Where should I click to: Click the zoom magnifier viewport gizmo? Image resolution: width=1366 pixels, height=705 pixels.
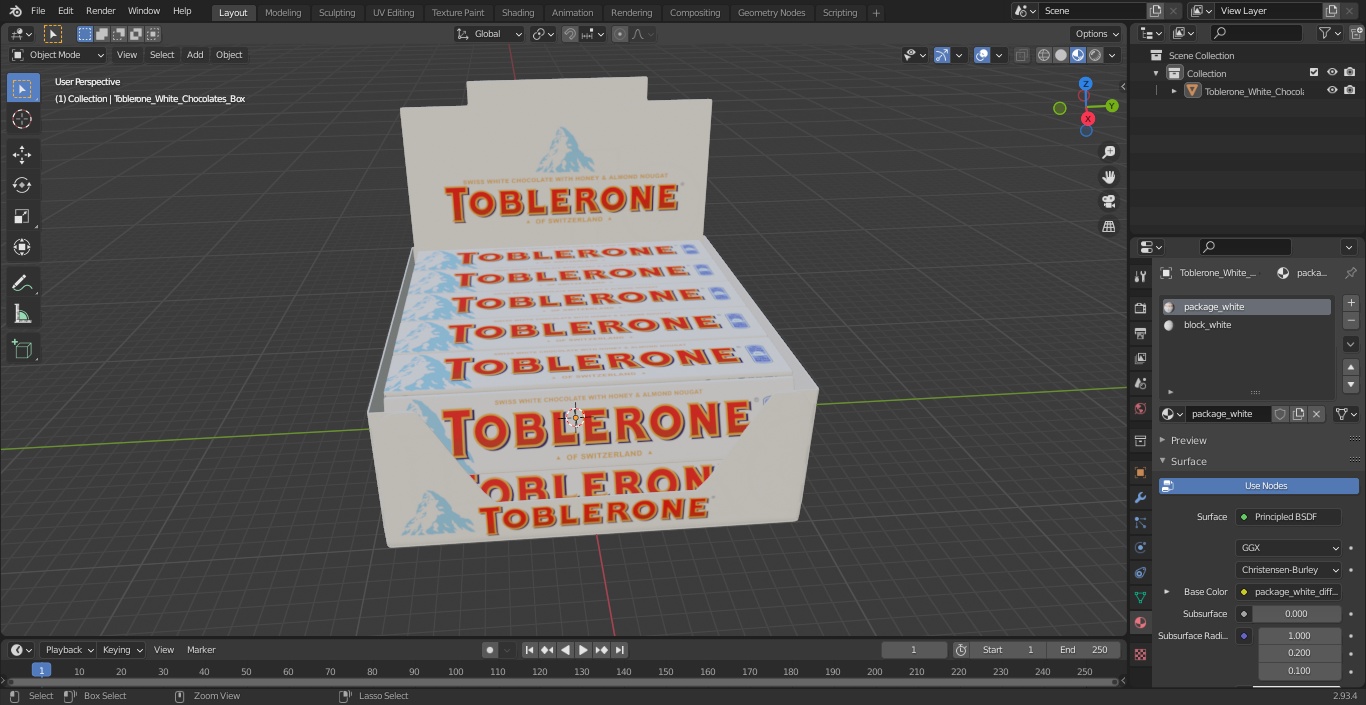click(x=1108, y=152)
